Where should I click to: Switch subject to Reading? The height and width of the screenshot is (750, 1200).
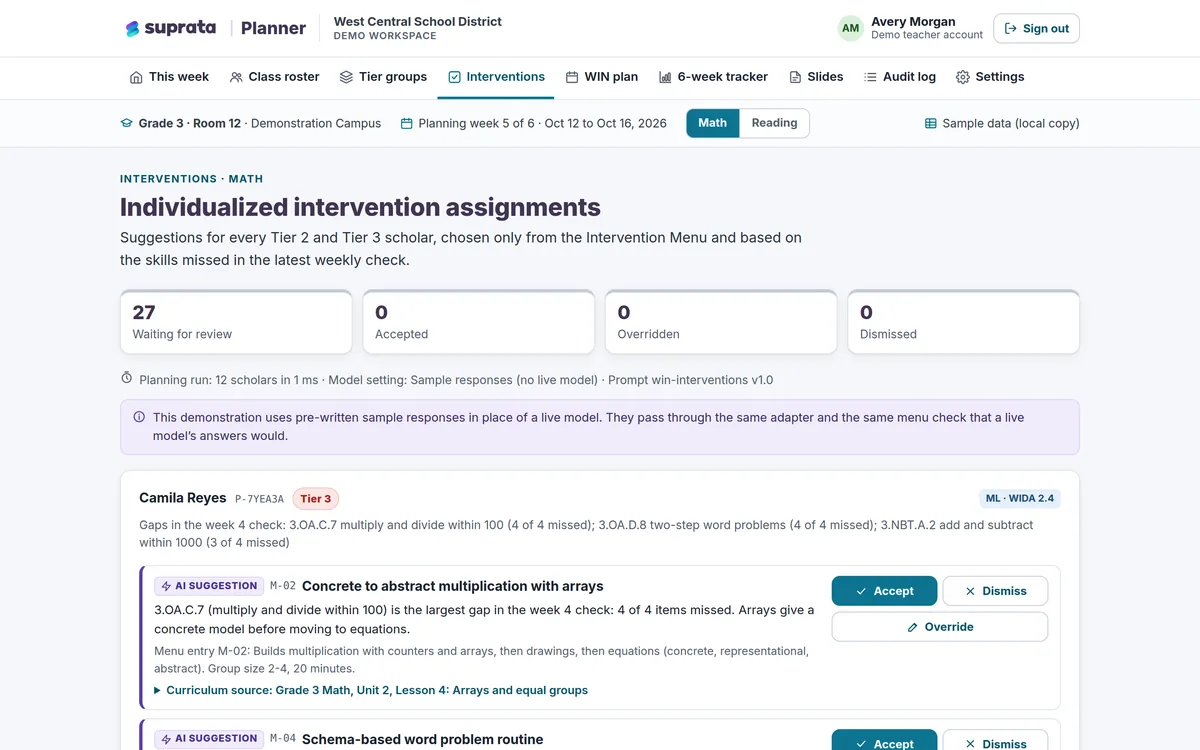pyautogui.click(x=774, y=123)
